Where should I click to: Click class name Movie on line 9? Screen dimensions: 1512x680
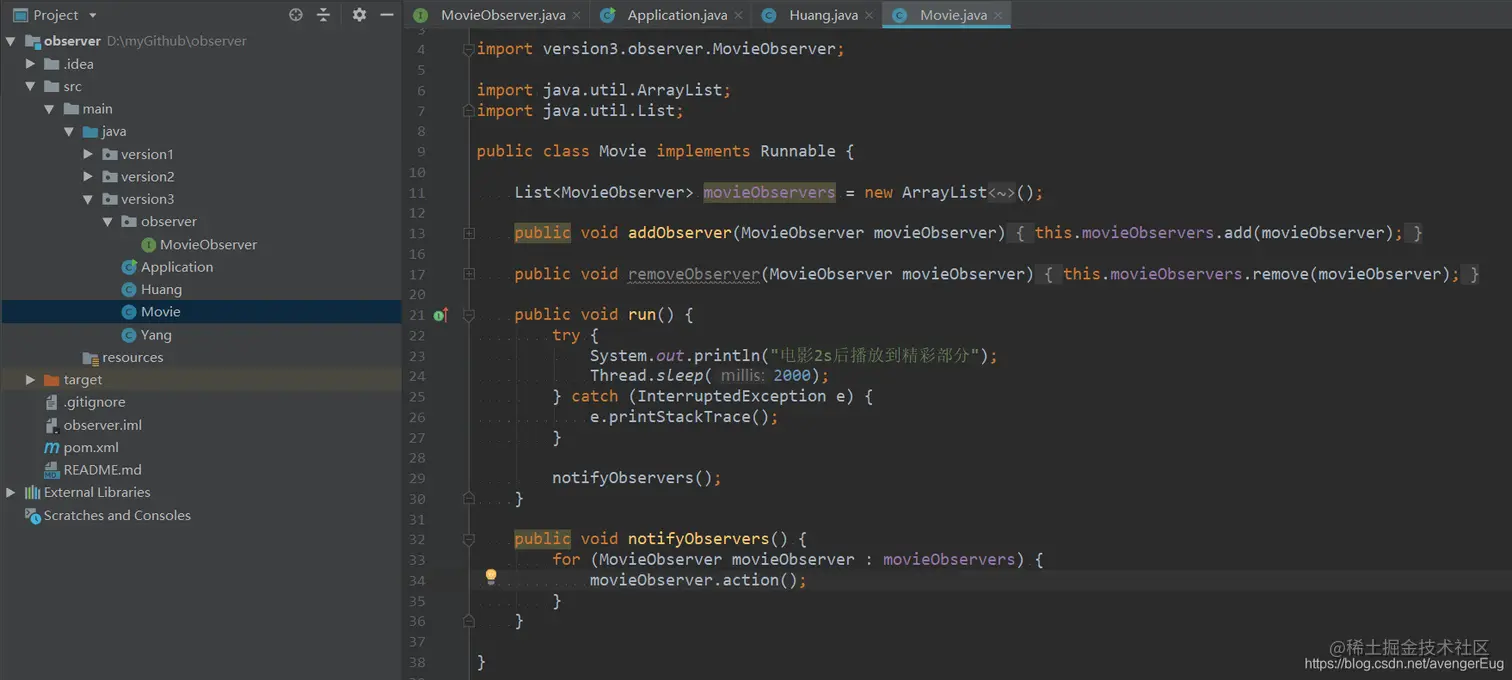click(x=622, y=151)
